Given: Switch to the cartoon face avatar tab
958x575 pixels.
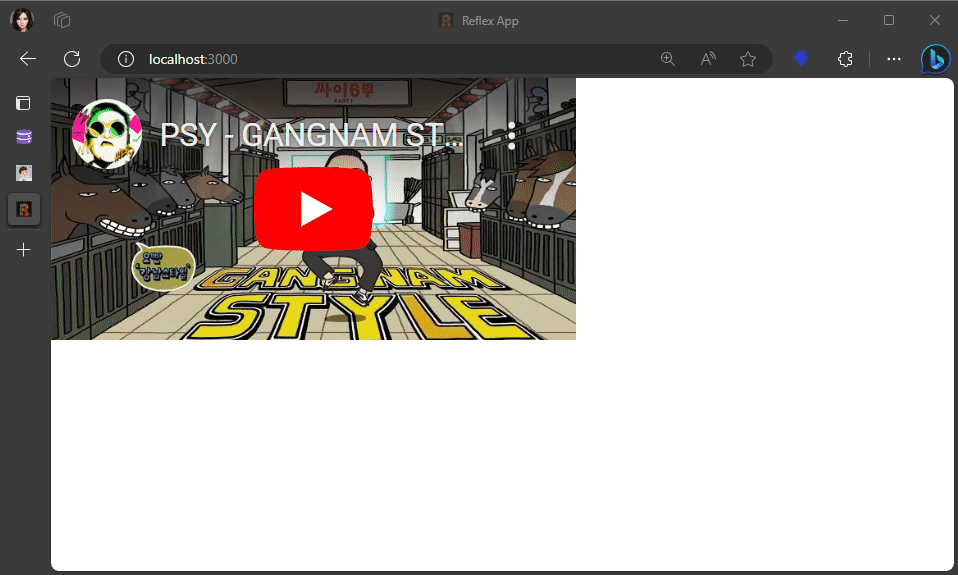Looking at the screenshot, I should pos(24,173).
